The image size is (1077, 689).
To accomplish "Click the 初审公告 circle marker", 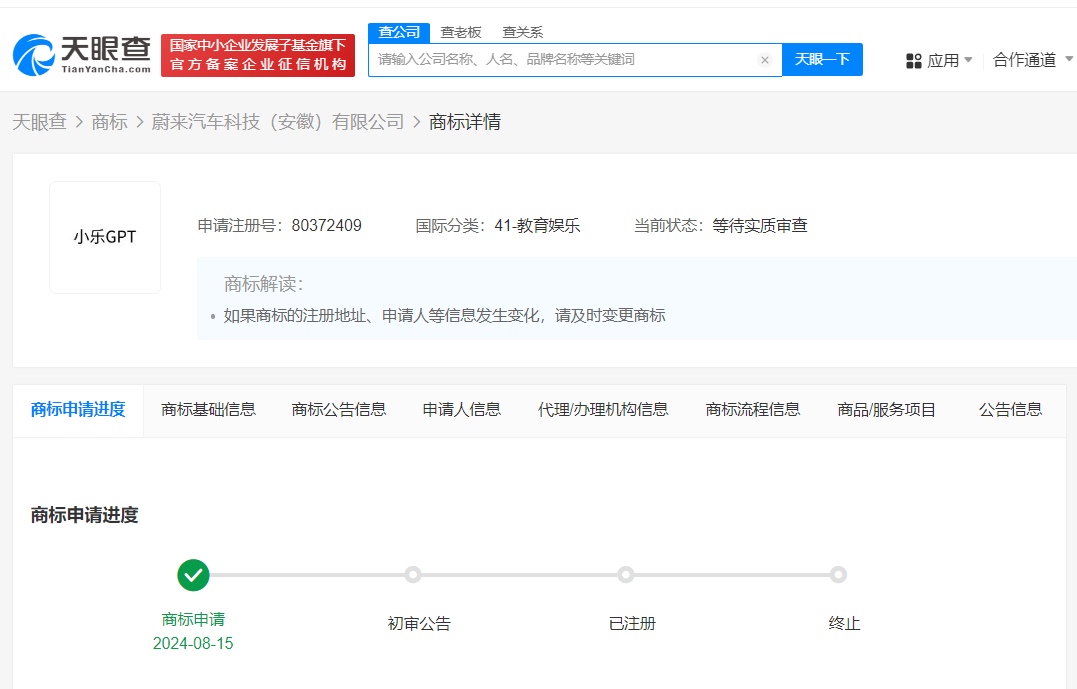I will tap(415, 575).
